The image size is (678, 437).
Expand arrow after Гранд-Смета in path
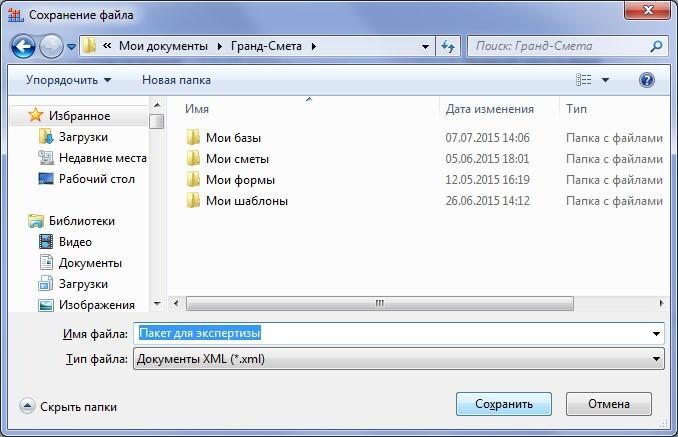pos(313,46)
